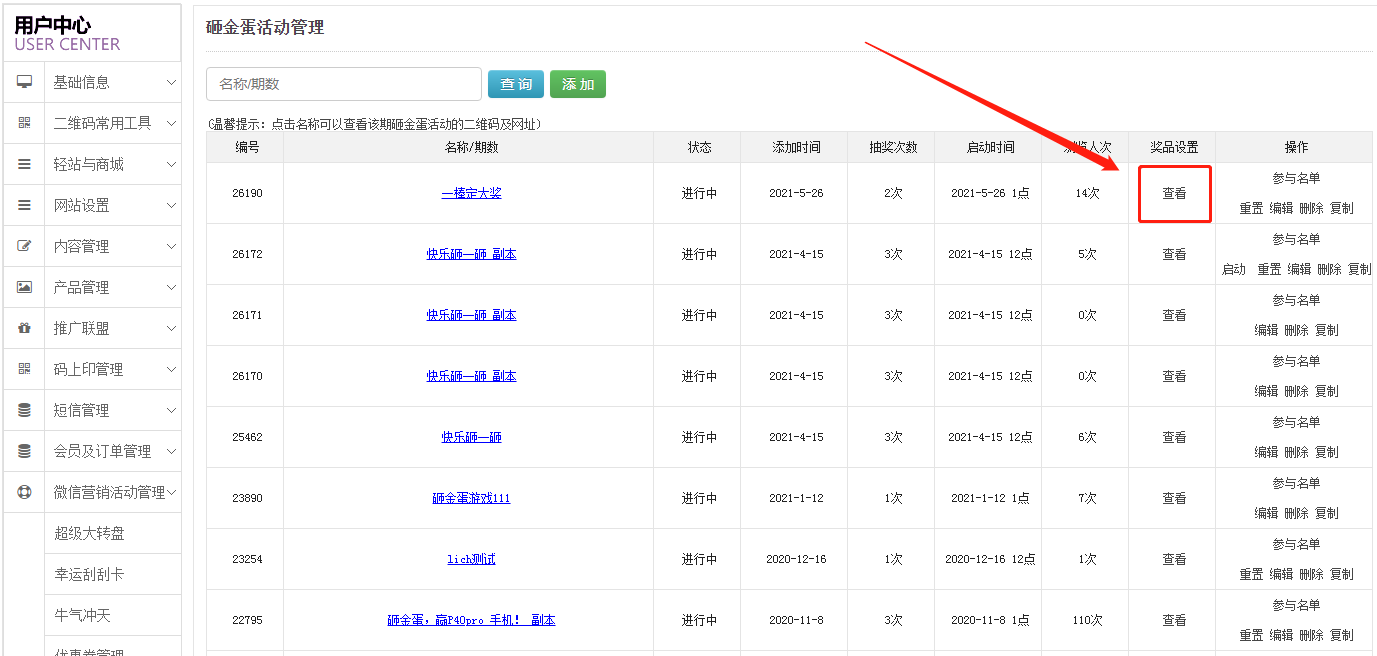Image resolution: width=1377 pixels, height=656 pixels.
Task: Click the monitor icon beside 基础信息
Action: (25, 82)
